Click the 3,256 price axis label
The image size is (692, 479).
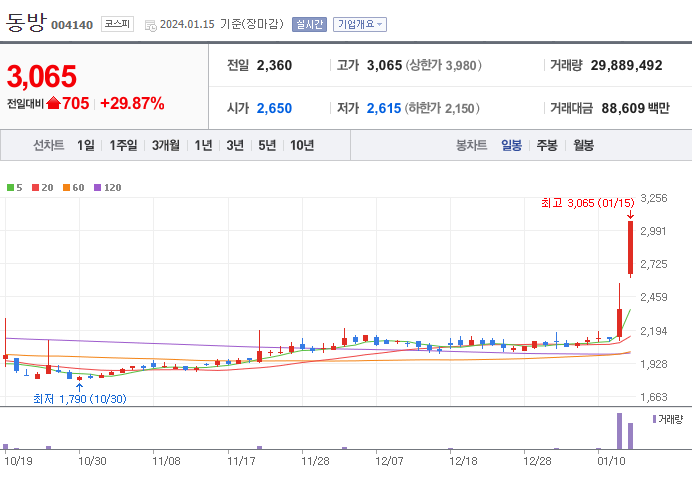point(654,198)
